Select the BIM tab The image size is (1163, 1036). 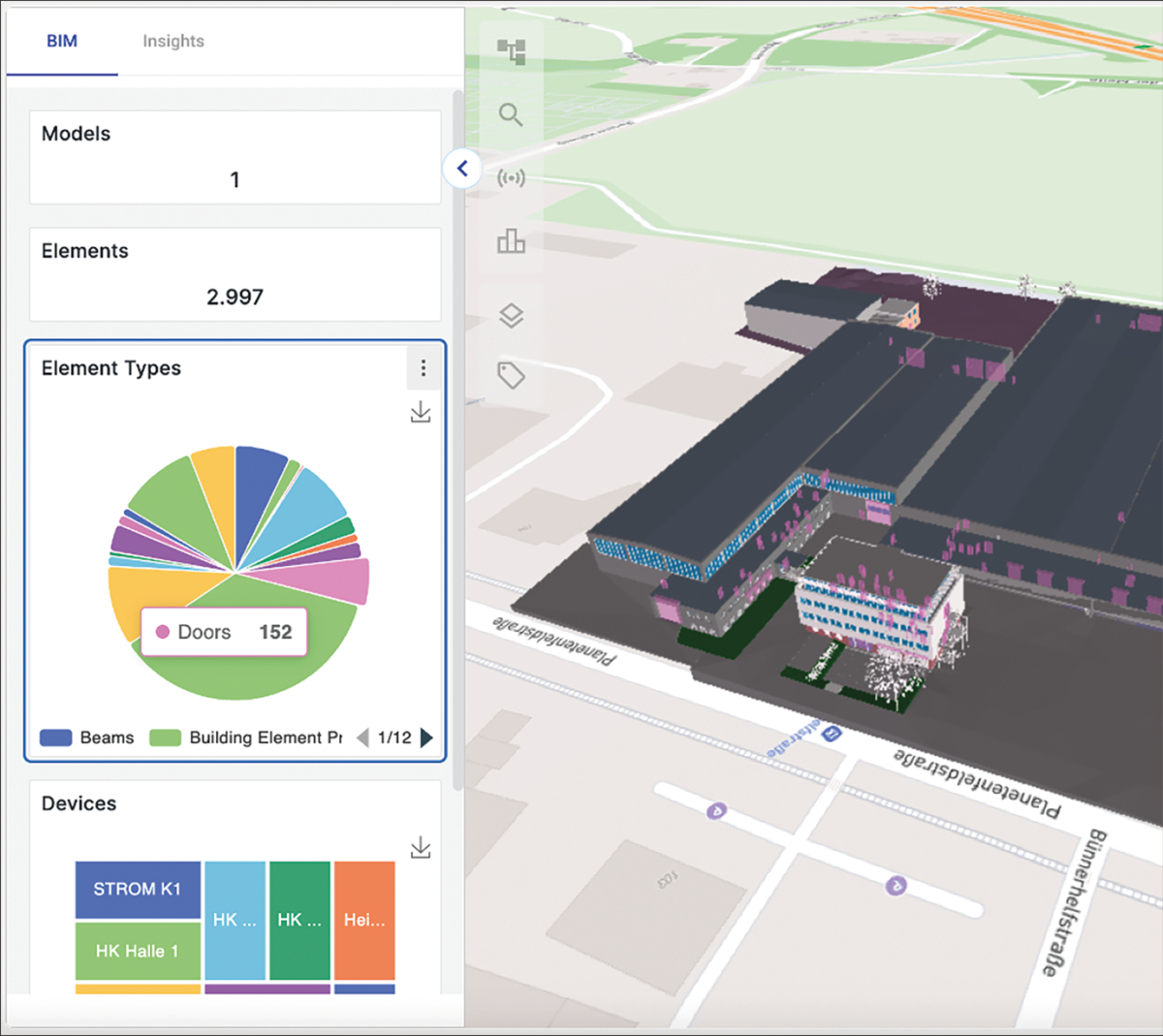pos(62,41)
